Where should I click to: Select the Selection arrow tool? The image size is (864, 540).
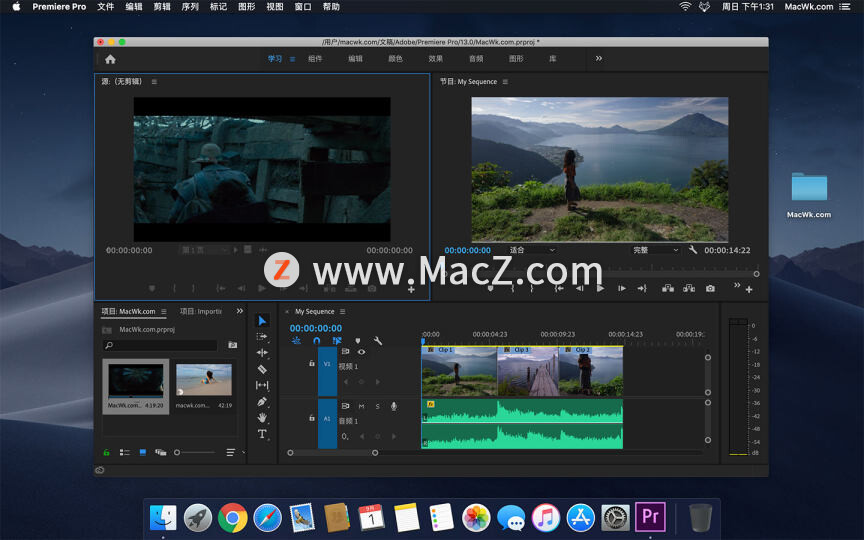tap(262, 320)
